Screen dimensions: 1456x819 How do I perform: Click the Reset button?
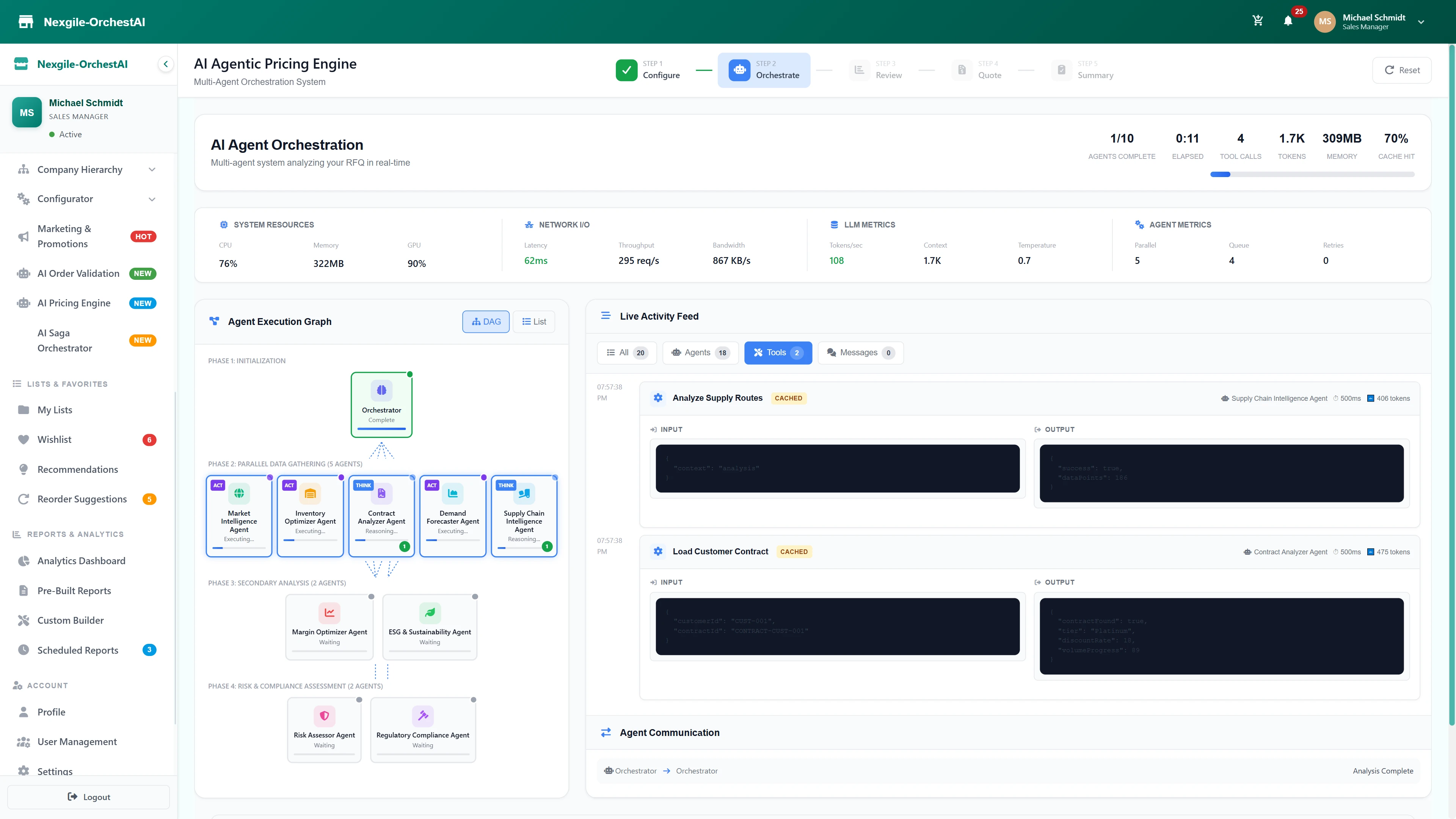pyautogui.click(x=1402, y=69)
